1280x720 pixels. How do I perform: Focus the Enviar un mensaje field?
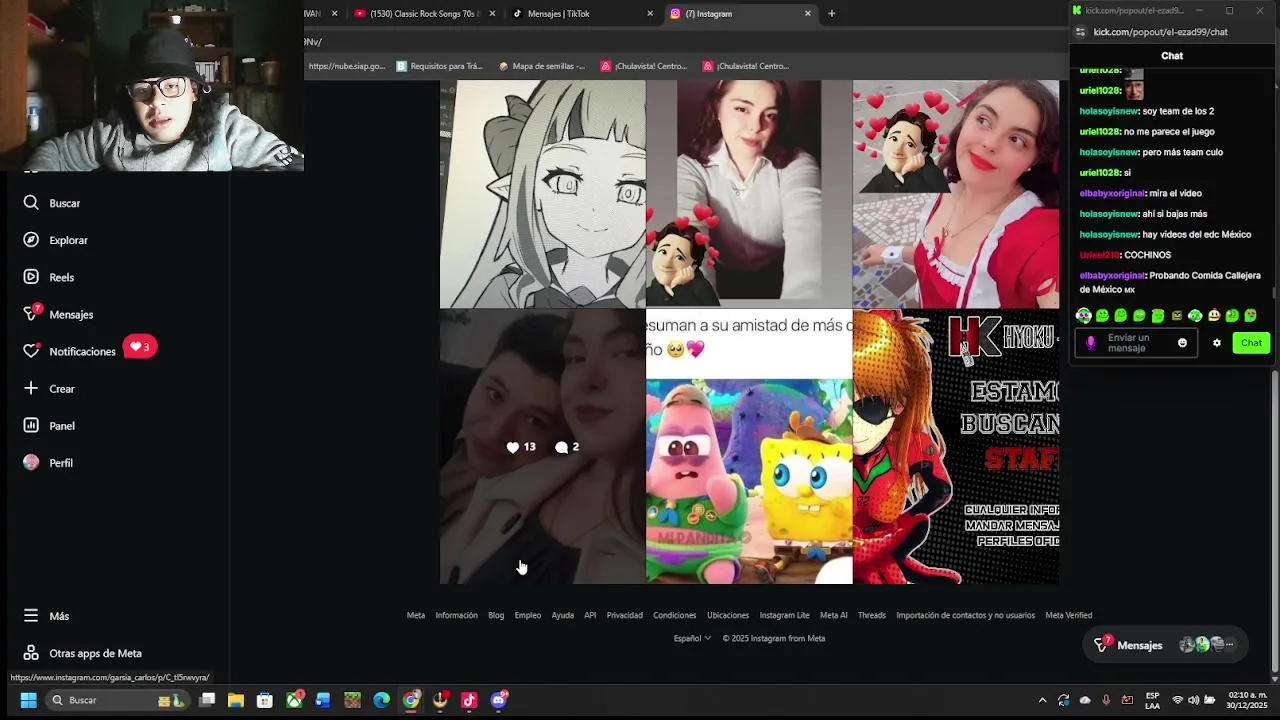[1138, 343]
